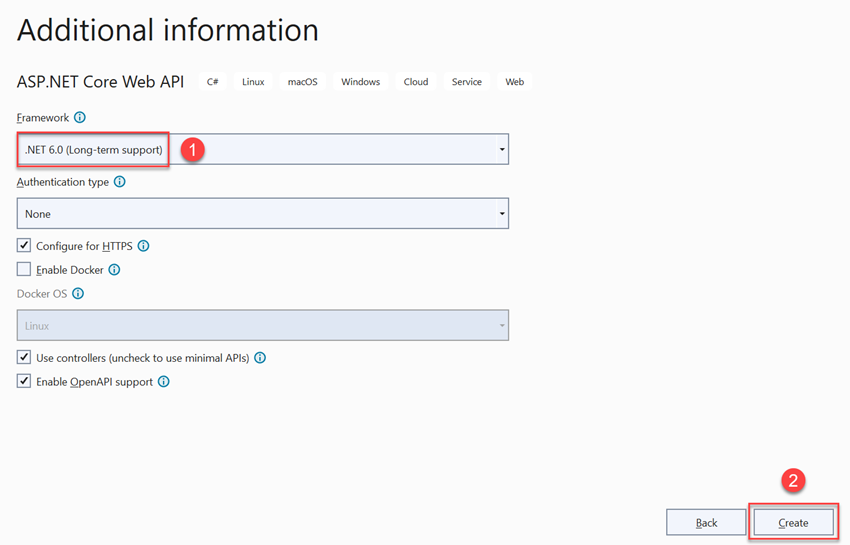The width and height of the screenshot is (850, 545).
Task: Click the Create button
Action: (x=793, y=523)
